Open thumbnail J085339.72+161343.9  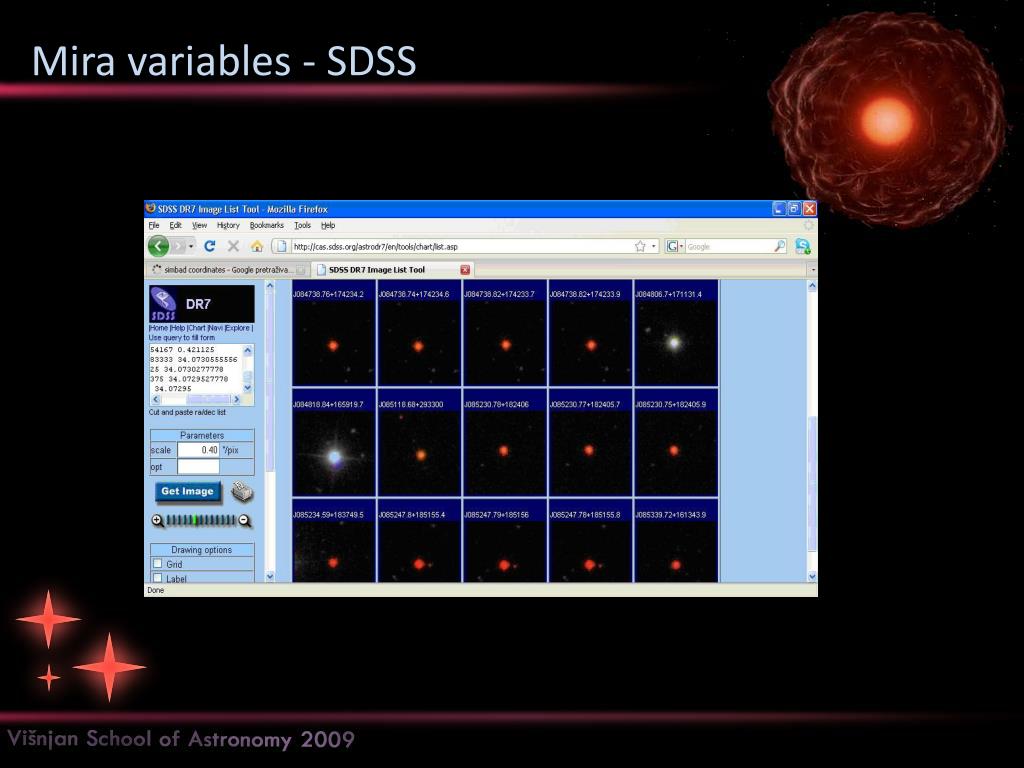676,541
